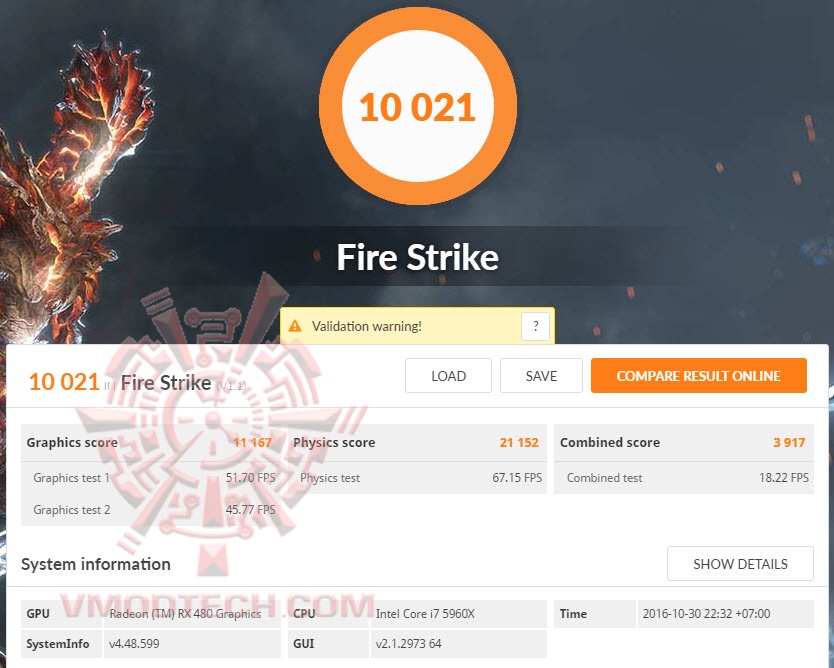This screenshot has height=668, width=834.
Task: Click the LOAD button
Action: pyautogui.click(x=448, y=375)
